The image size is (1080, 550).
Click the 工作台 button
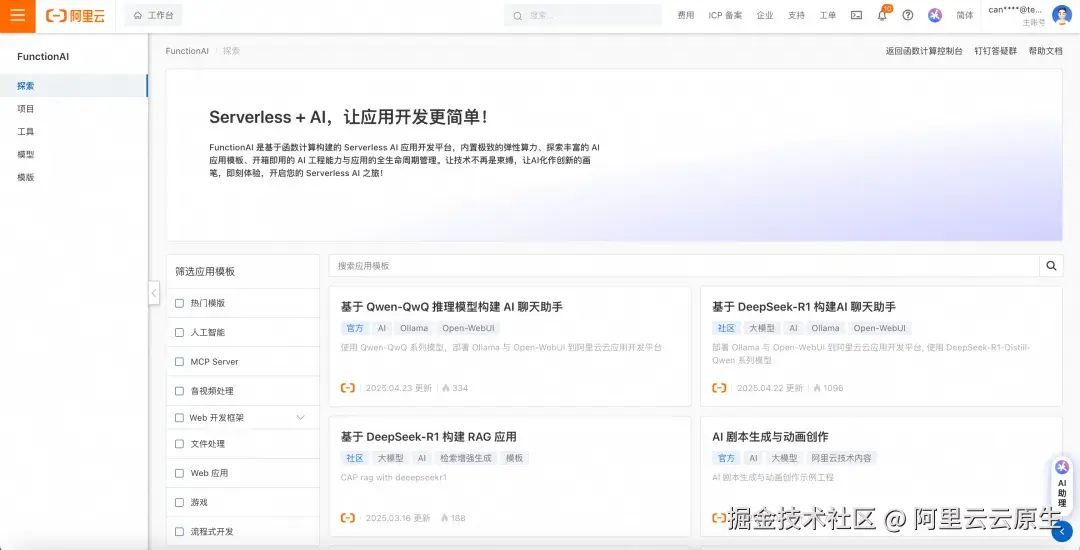(153, 15)
